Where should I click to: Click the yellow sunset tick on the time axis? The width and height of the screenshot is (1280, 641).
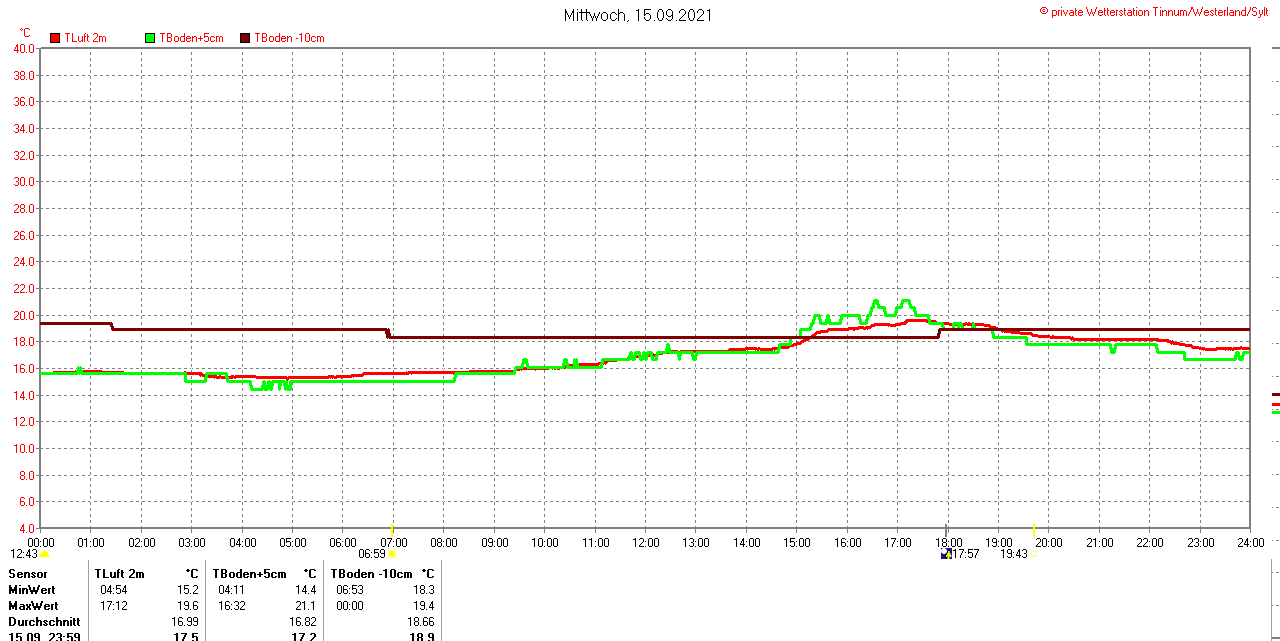[x=1034, y=528]
